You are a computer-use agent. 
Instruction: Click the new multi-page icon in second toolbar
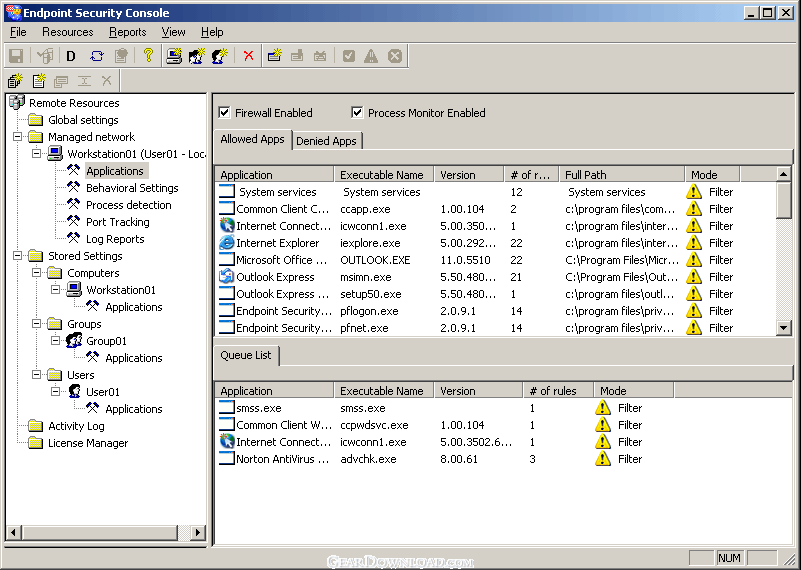[15, 81]
